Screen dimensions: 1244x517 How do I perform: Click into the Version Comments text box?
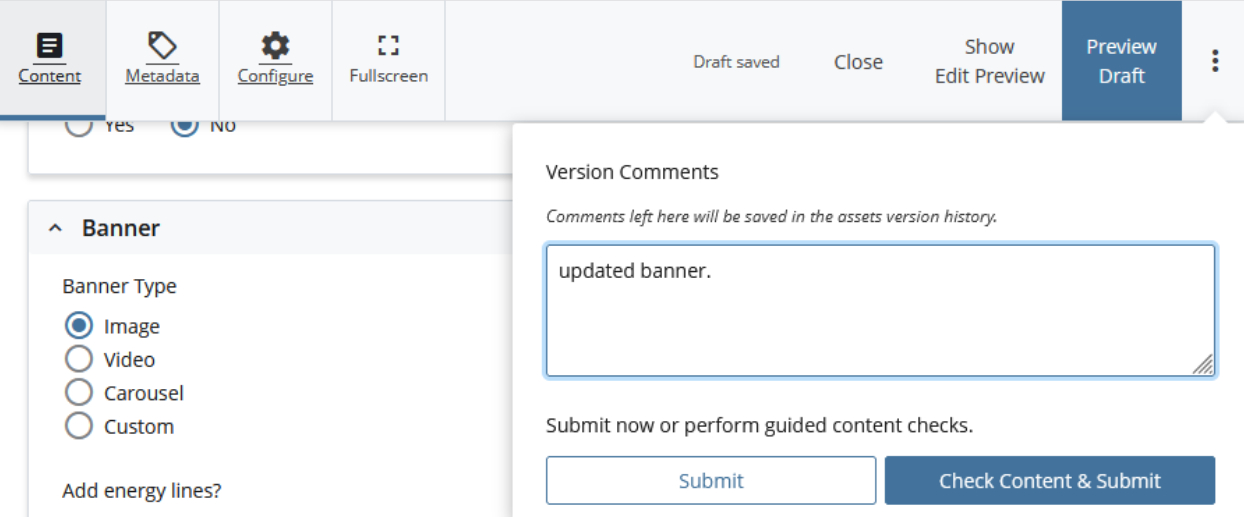coord(880,310)
